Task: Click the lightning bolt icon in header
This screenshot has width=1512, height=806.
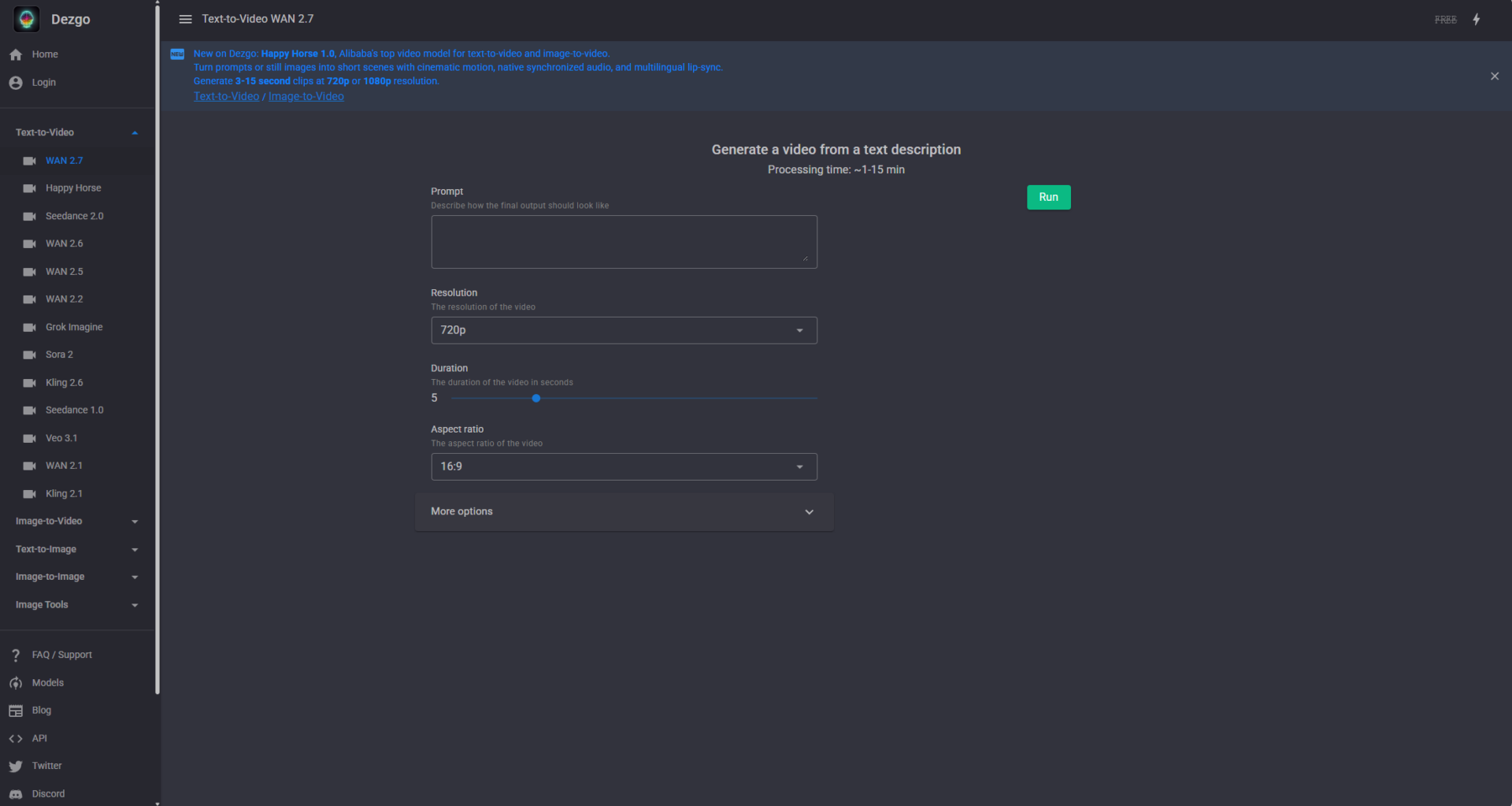Action: [x=1477, y=19]
